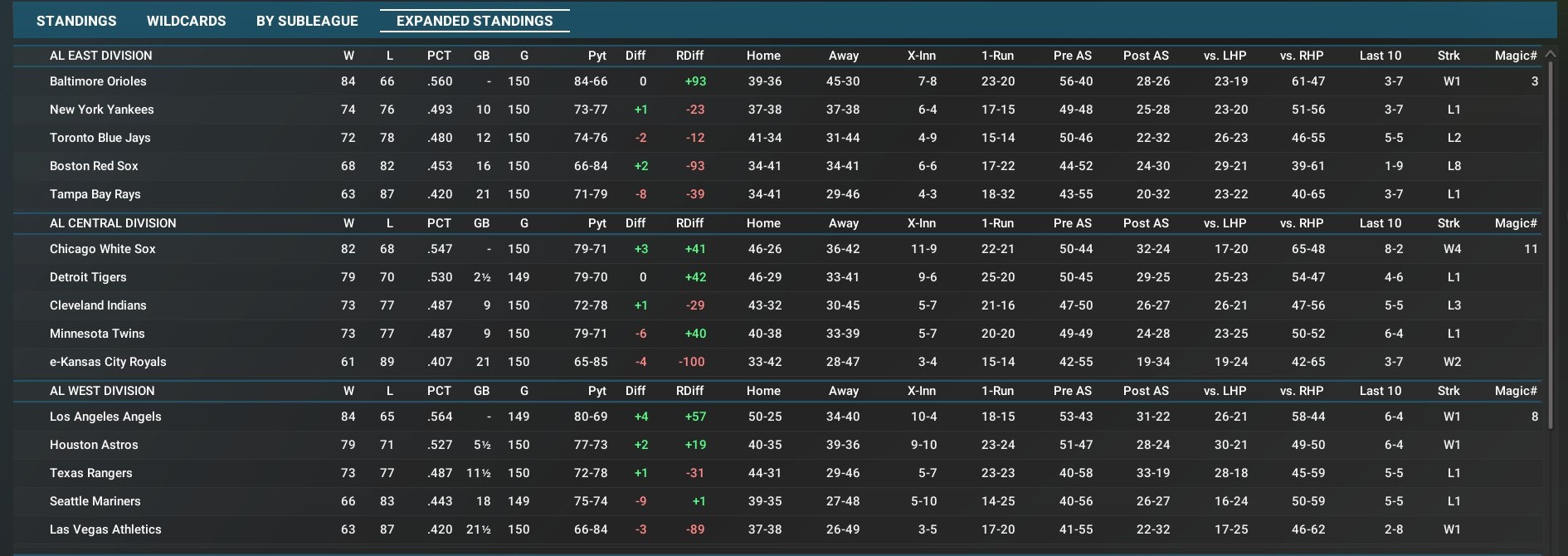Click on Boston Red Sox
Screen dimensions: 1568x556
click(x=94, y=166)
